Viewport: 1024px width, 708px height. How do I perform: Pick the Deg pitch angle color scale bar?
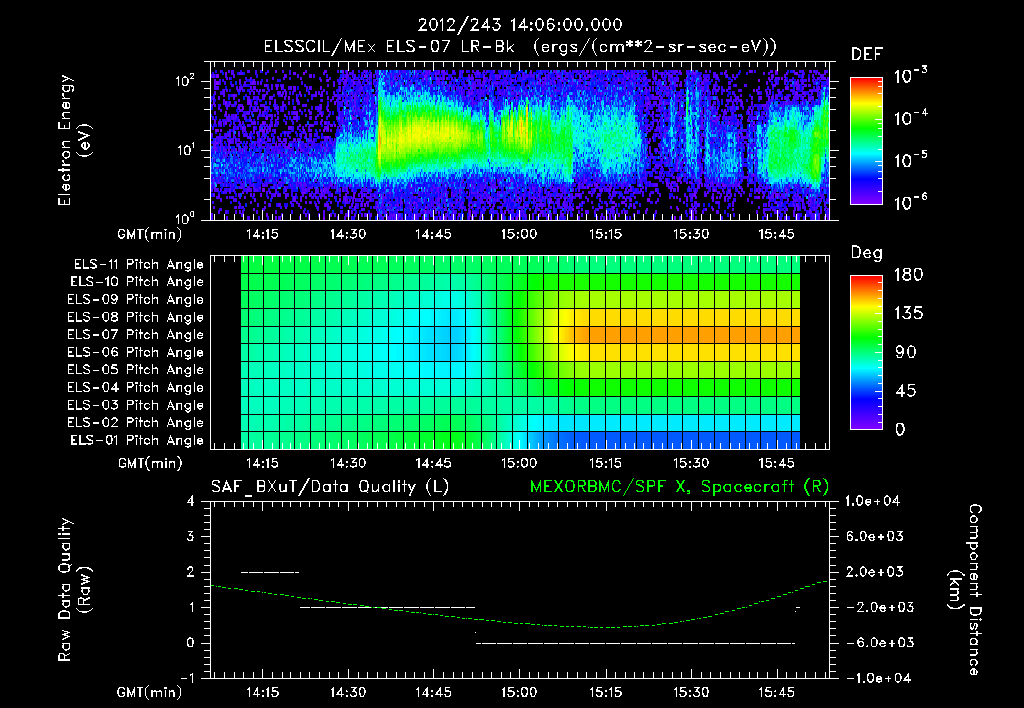866,352
